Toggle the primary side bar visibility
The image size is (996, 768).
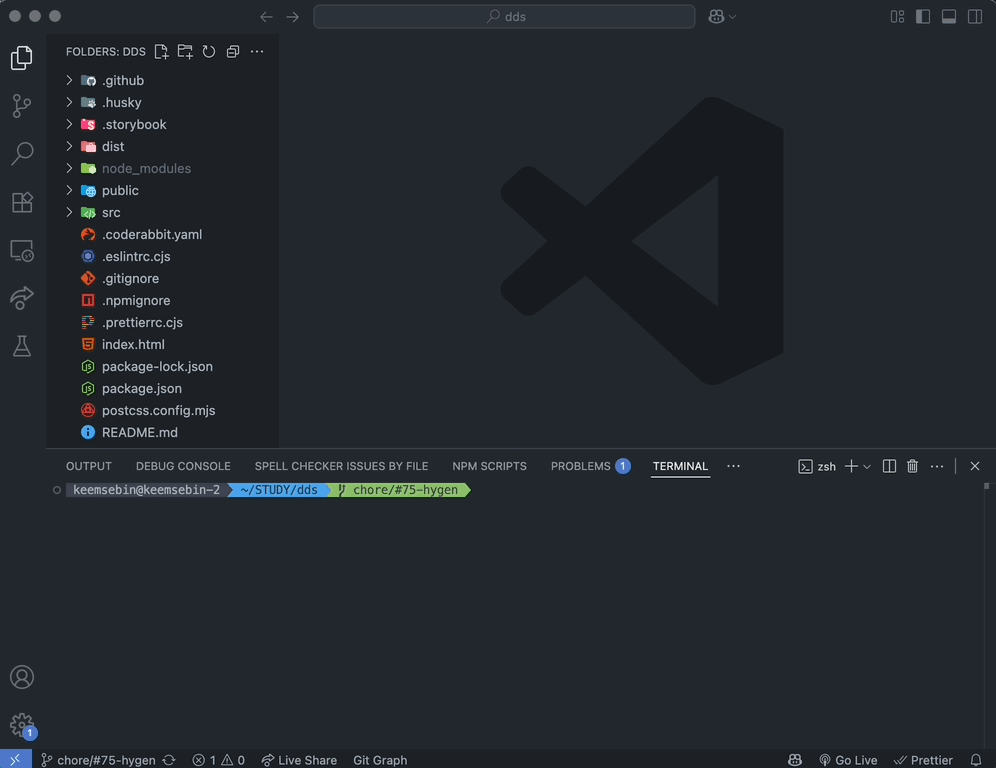pyautogui.click(x=923, y=17)
